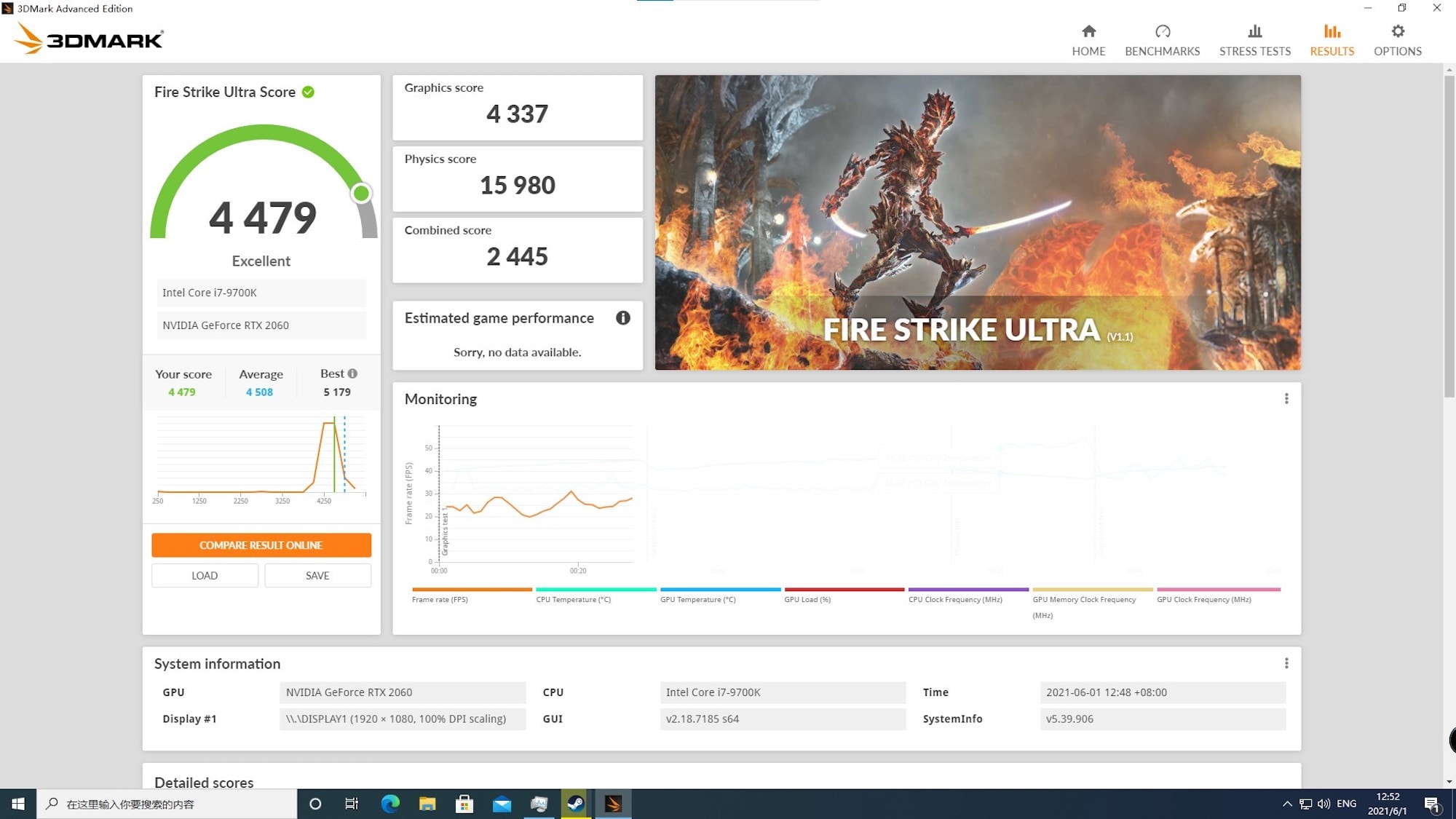
Task: Click the green validated checkmark icon
Action: (308, 92)
